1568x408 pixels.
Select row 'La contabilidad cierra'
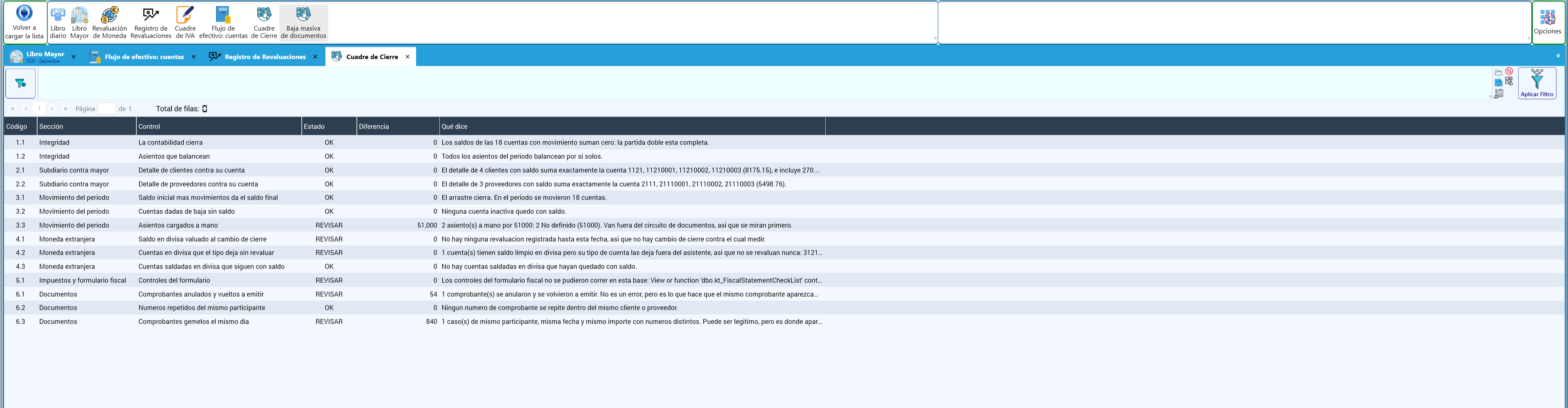pyautogui.click(x=784, y=143)
